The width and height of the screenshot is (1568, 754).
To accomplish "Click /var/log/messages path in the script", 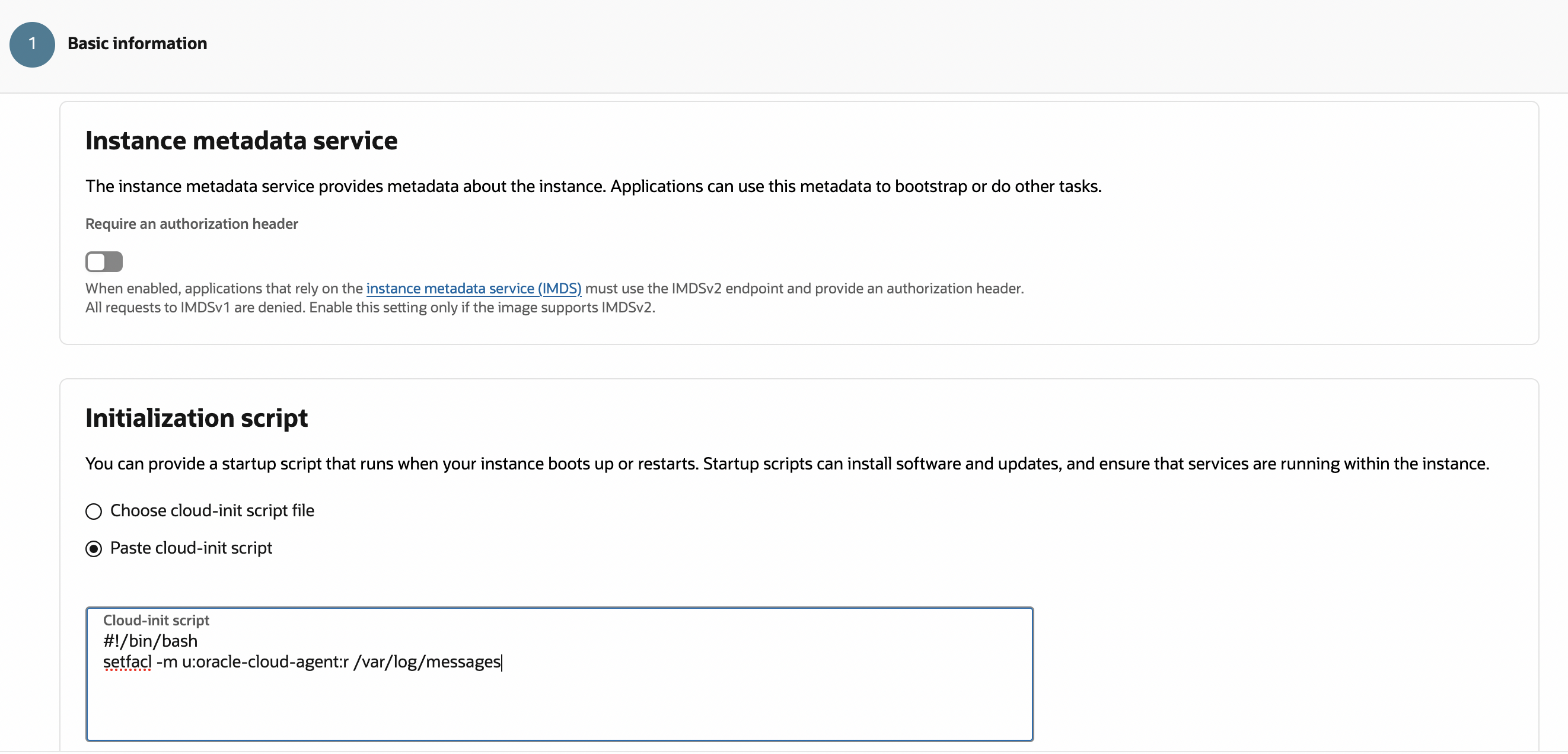I will click(x=427, y=662).
